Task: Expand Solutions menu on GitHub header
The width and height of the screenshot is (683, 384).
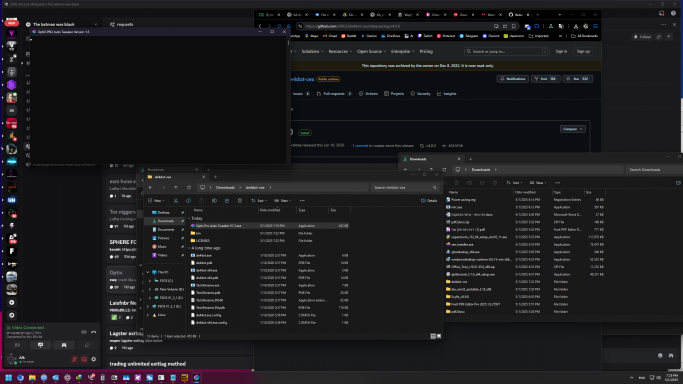Action: pyautogui.click(x=313, y=51)
